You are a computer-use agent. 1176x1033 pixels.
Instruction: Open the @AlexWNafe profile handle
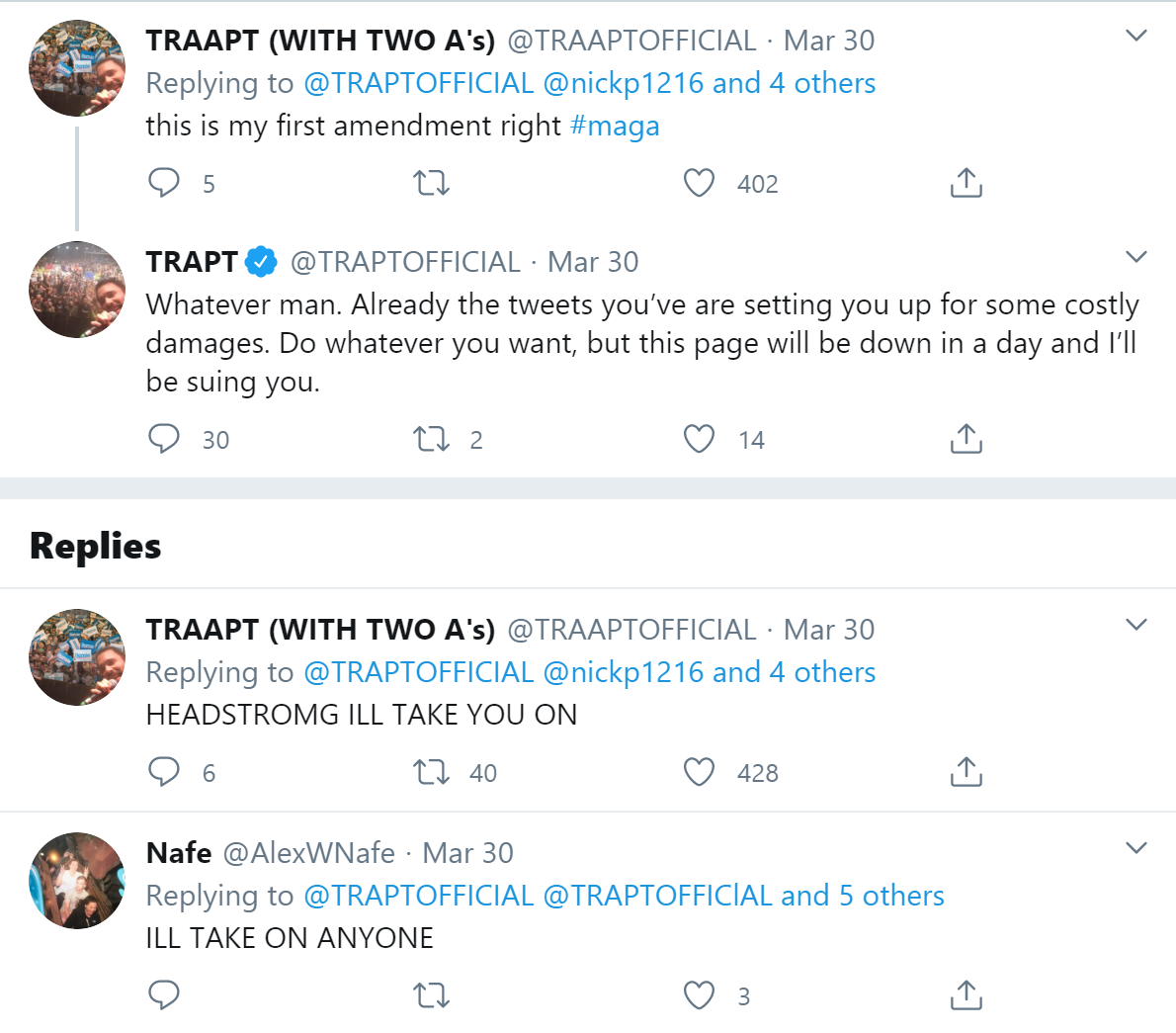(x=309, y=853)
